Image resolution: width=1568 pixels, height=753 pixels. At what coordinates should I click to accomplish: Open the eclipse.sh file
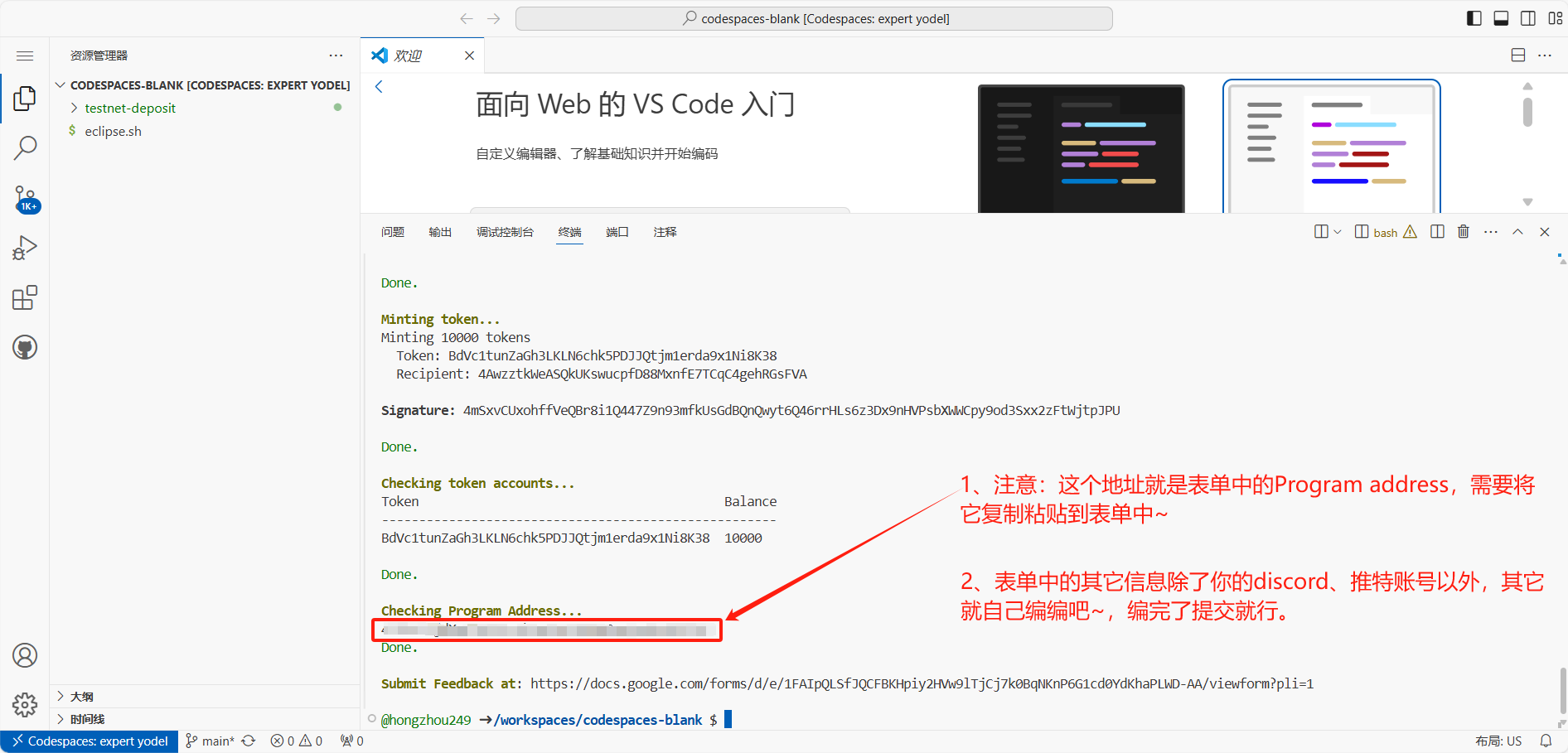coord(204,131)
